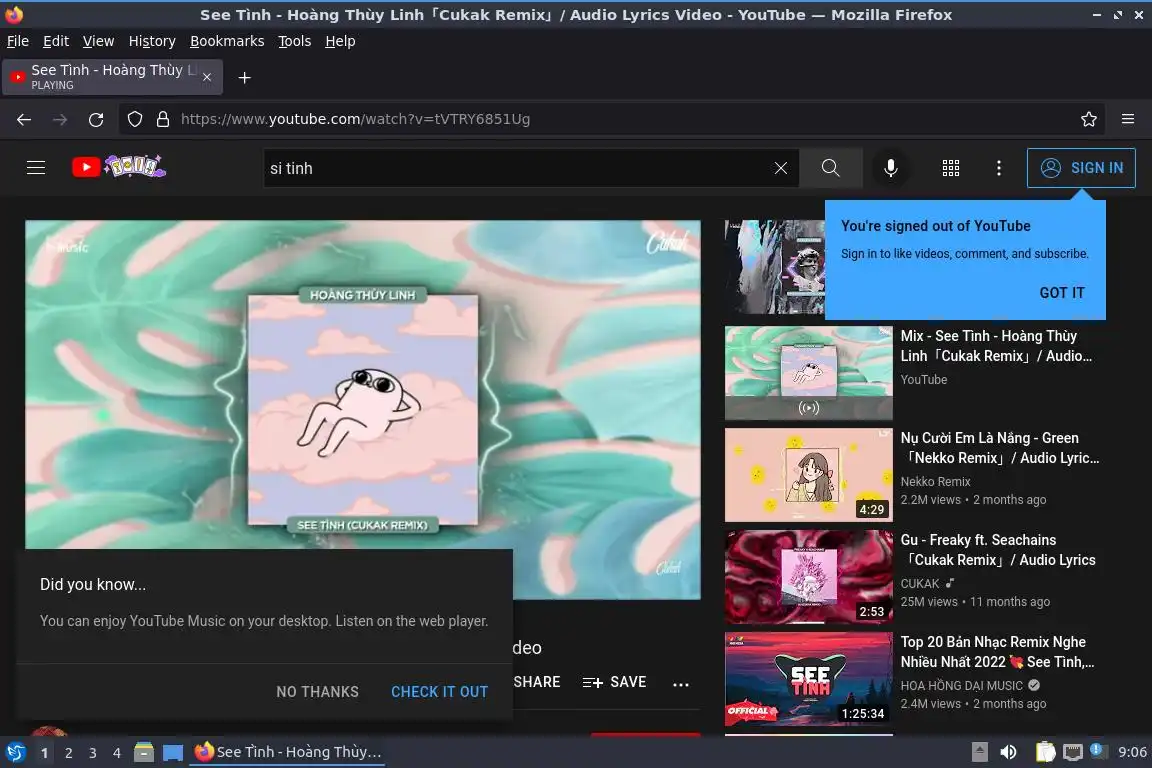Open Nụ Cười Em Là Nắng thumbnail

808,475
